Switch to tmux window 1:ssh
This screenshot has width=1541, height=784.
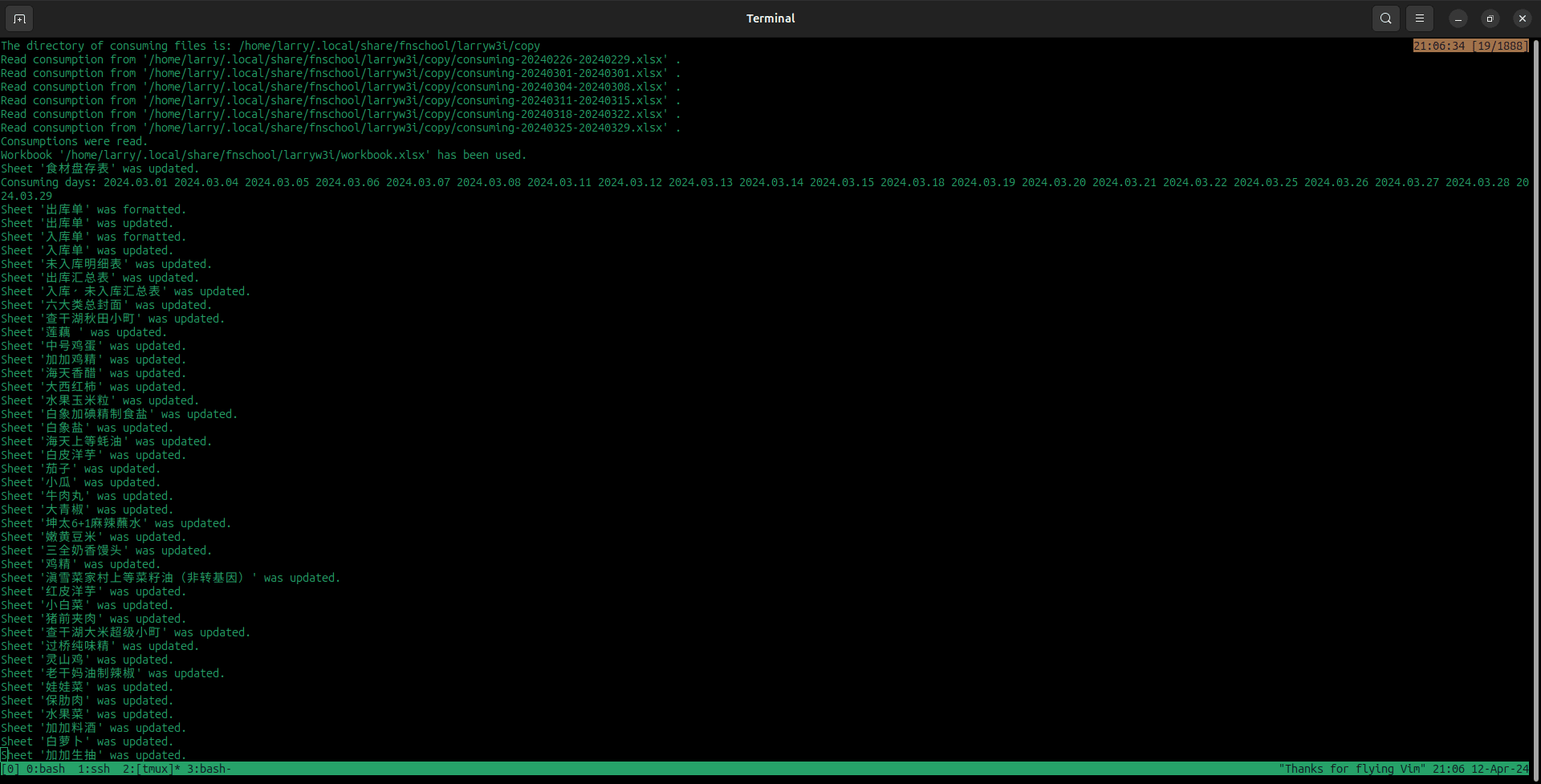pyautogui.click(x=94, y=769)
